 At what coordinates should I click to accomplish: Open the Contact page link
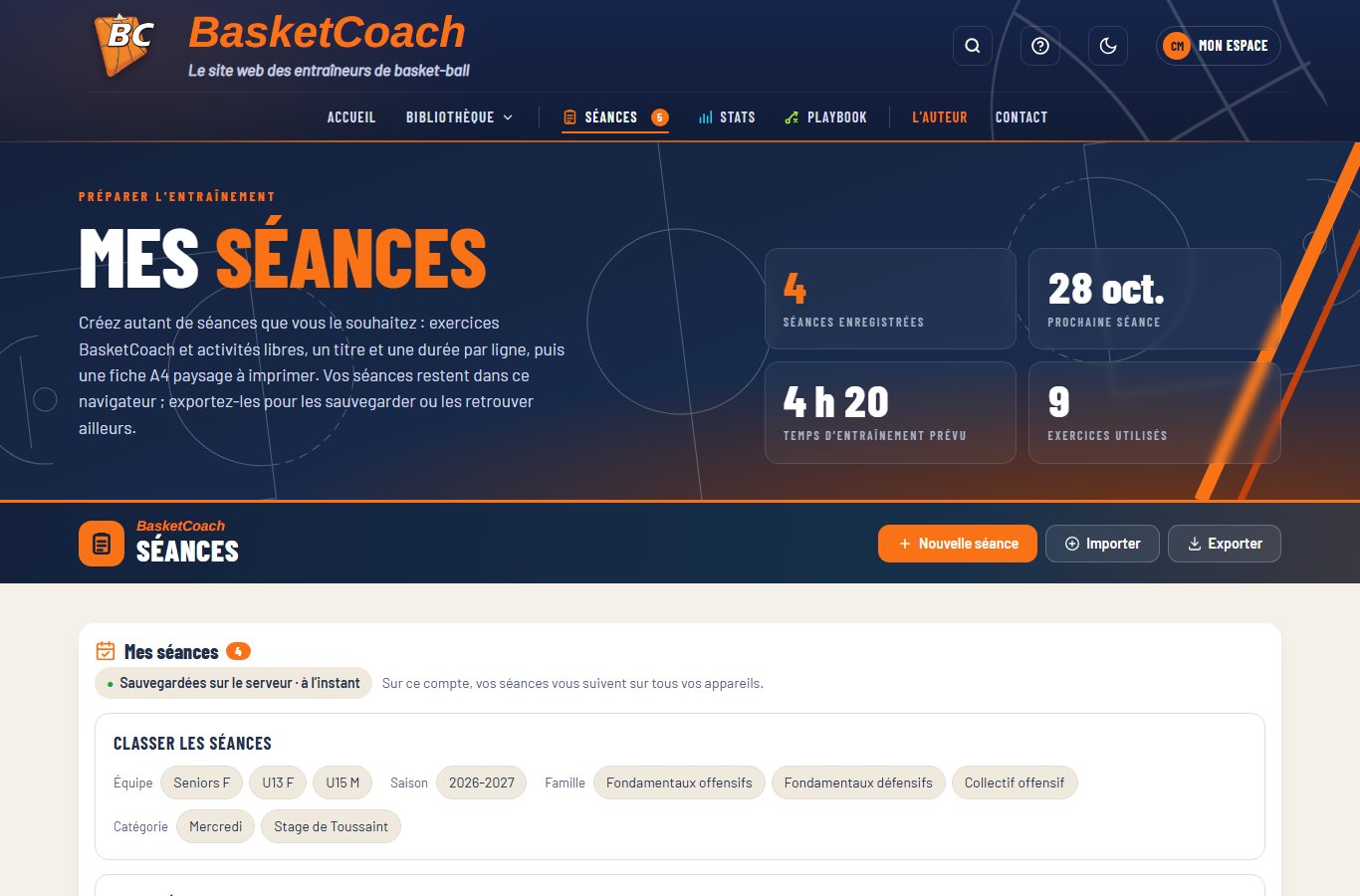coord(1021,117)
